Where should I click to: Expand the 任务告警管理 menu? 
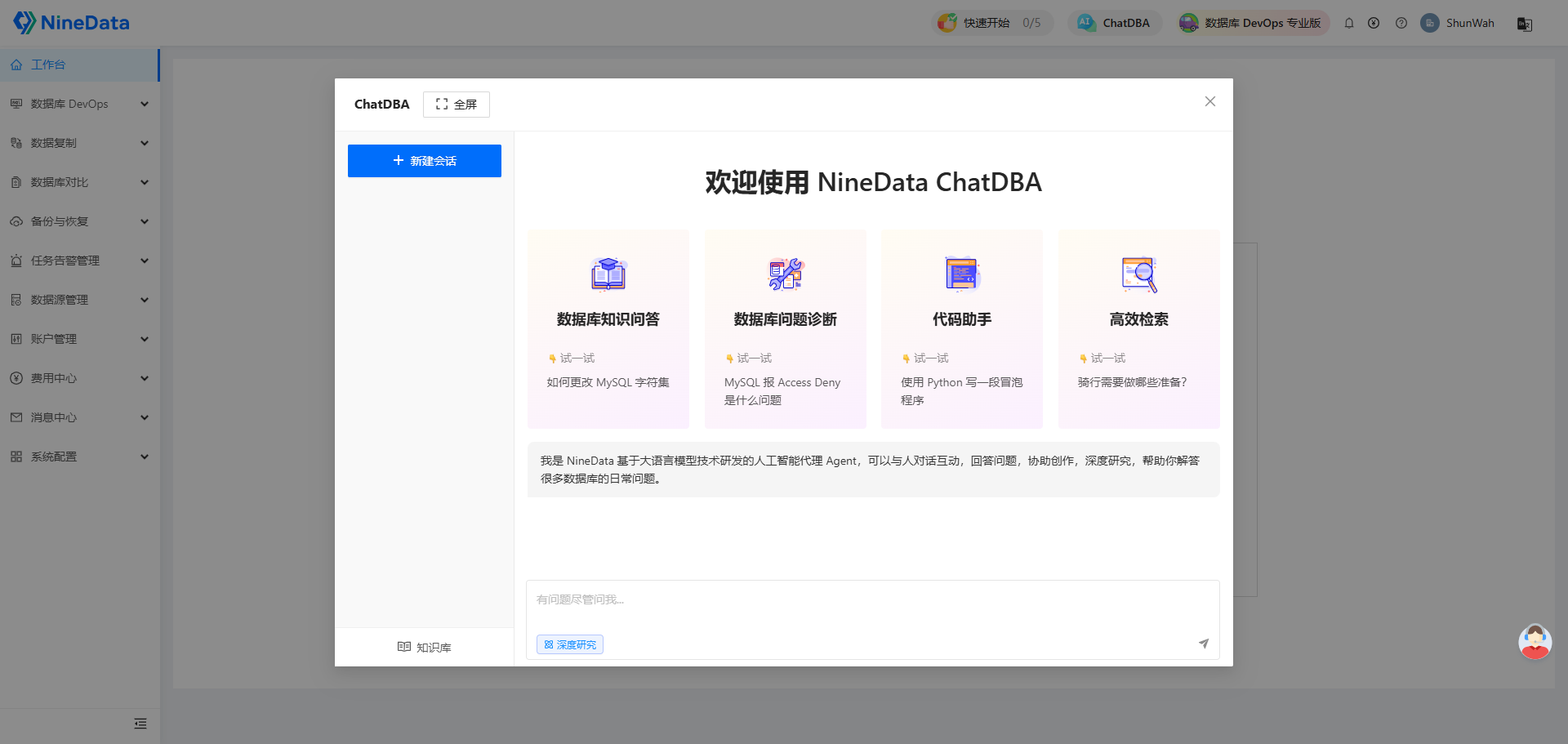79,261
